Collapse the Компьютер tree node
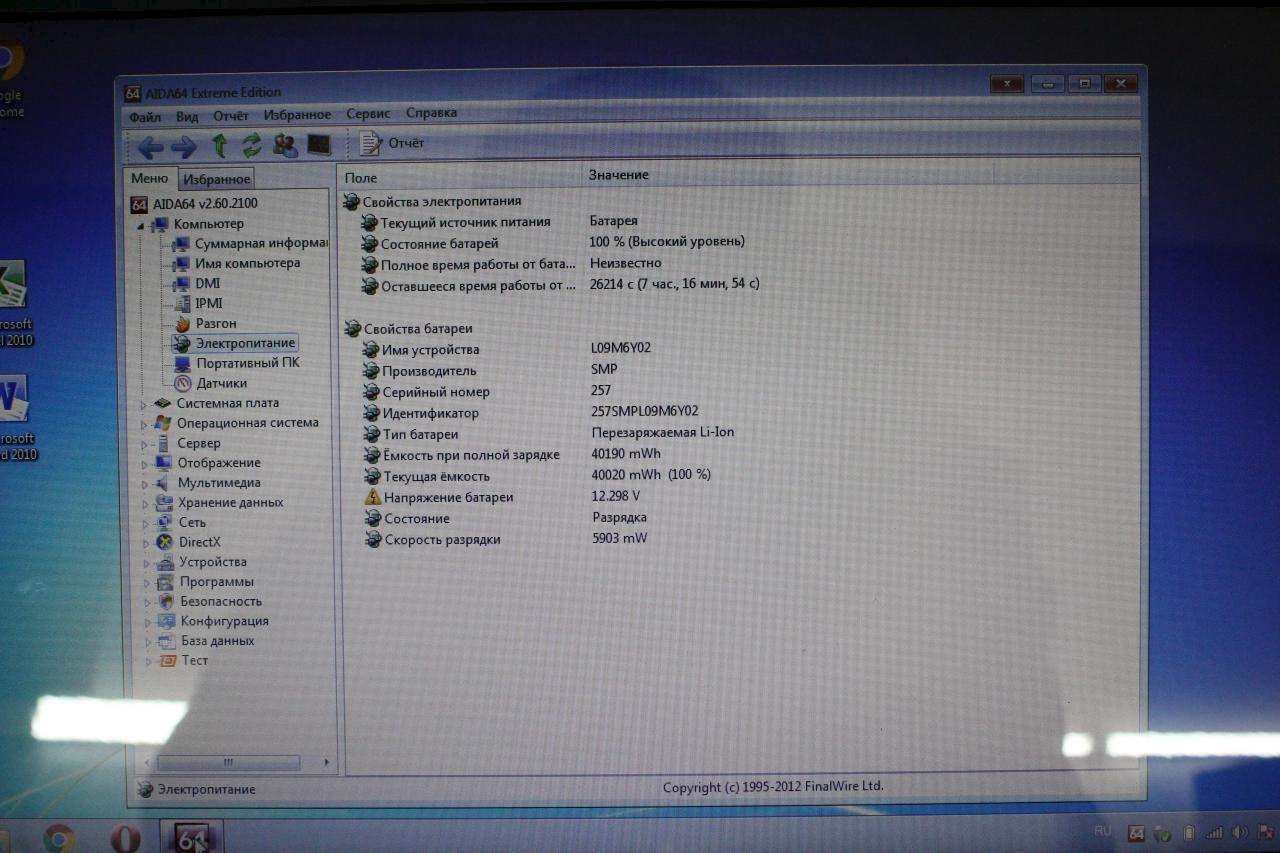Viewport: 1280px width, 853px height. pyautogui.click(x=140, y=225)
